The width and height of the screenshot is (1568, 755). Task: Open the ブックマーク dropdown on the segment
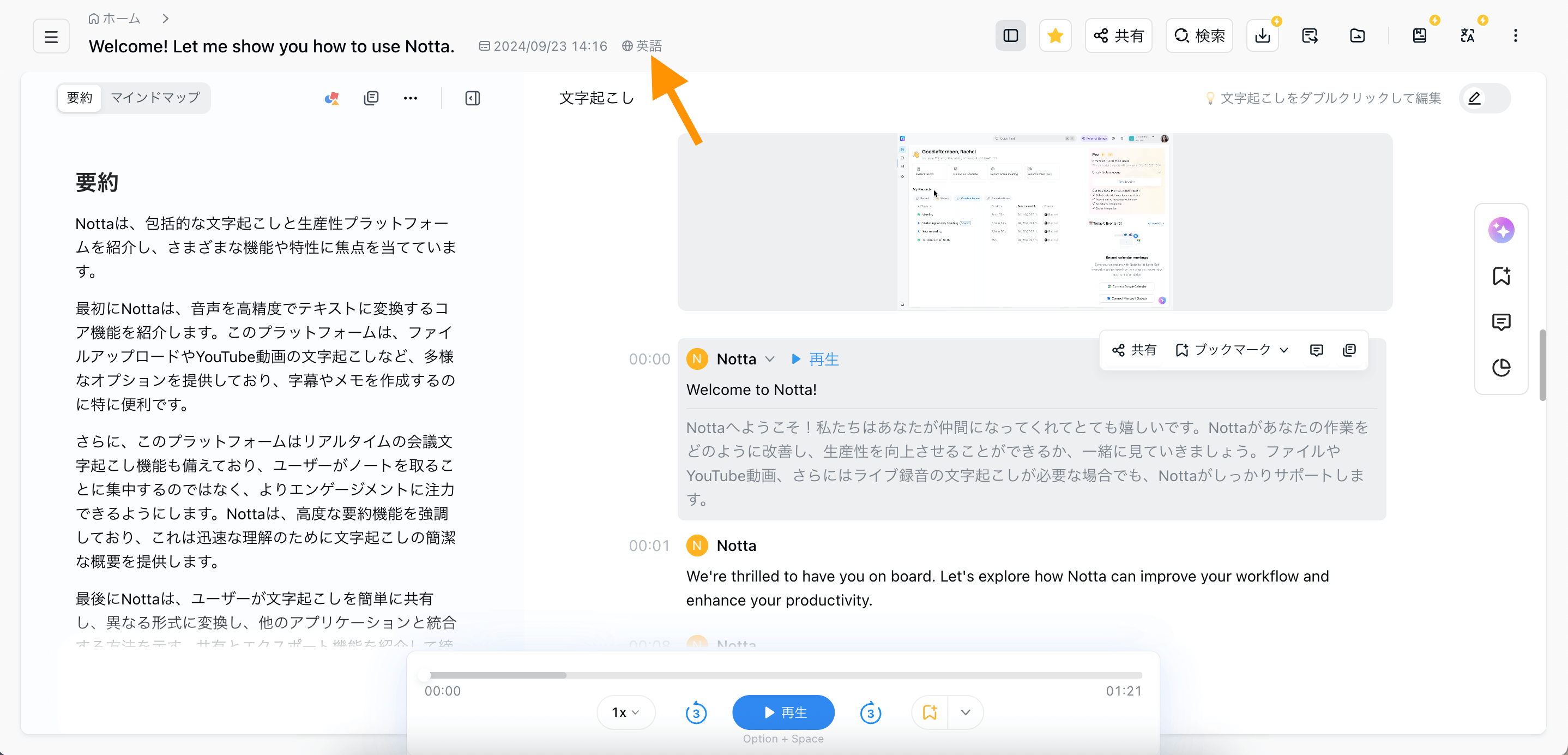pos(1232,350)
